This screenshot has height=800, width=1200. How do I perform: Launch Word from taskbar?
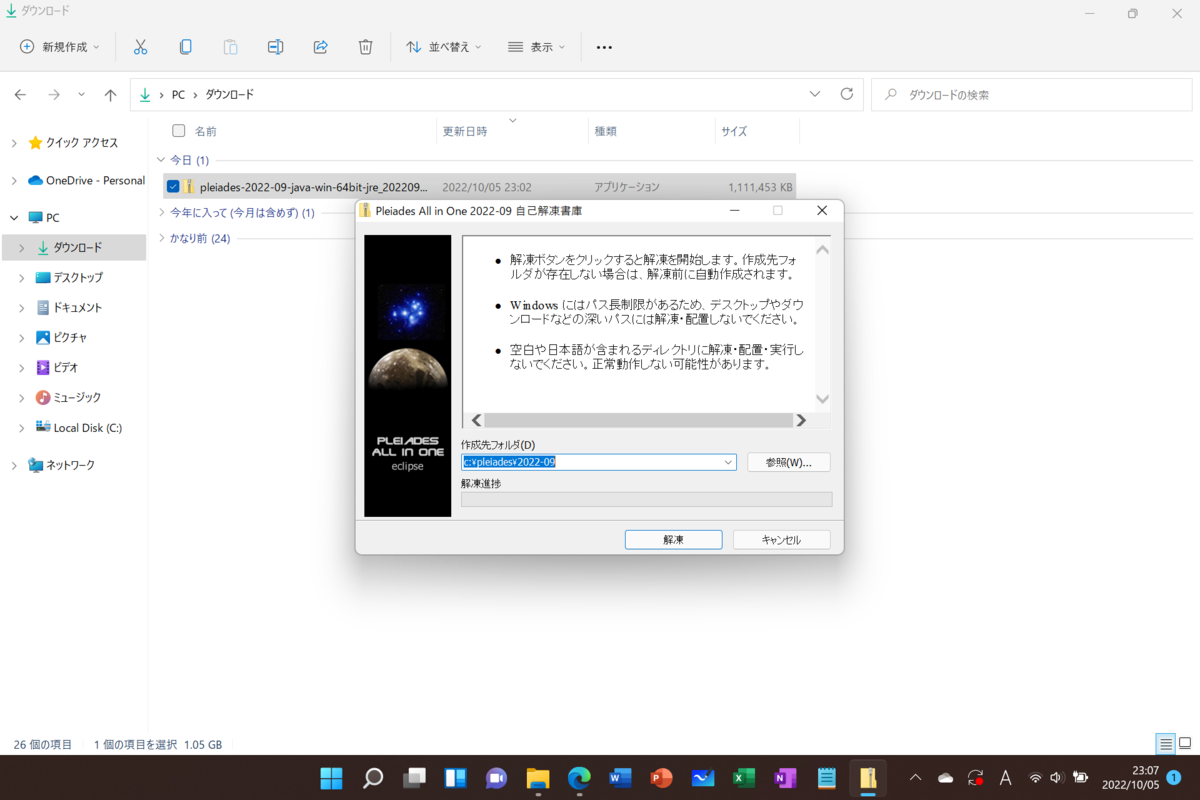pos(620,778)
